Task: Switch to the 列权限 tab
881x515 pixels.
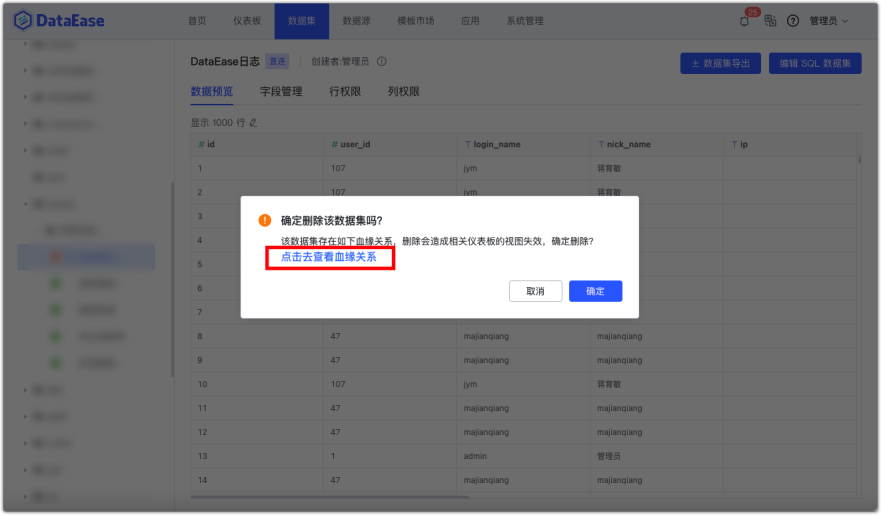Action: tap(403, 92)
